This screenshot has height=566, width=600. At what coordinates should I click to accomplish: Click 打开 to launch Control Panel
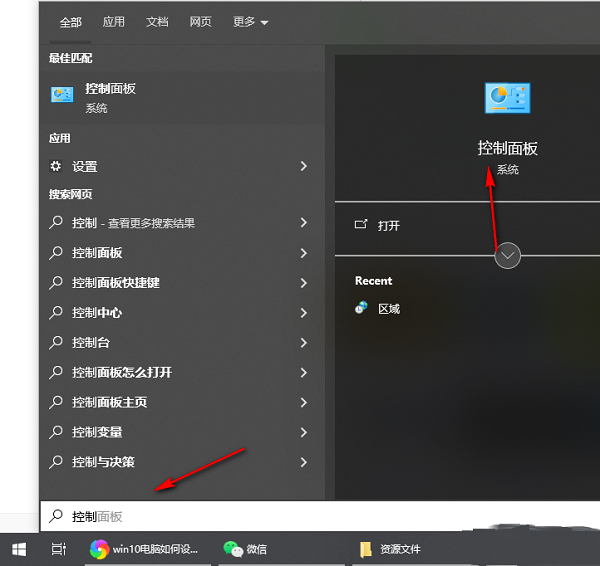click(389, 226)
